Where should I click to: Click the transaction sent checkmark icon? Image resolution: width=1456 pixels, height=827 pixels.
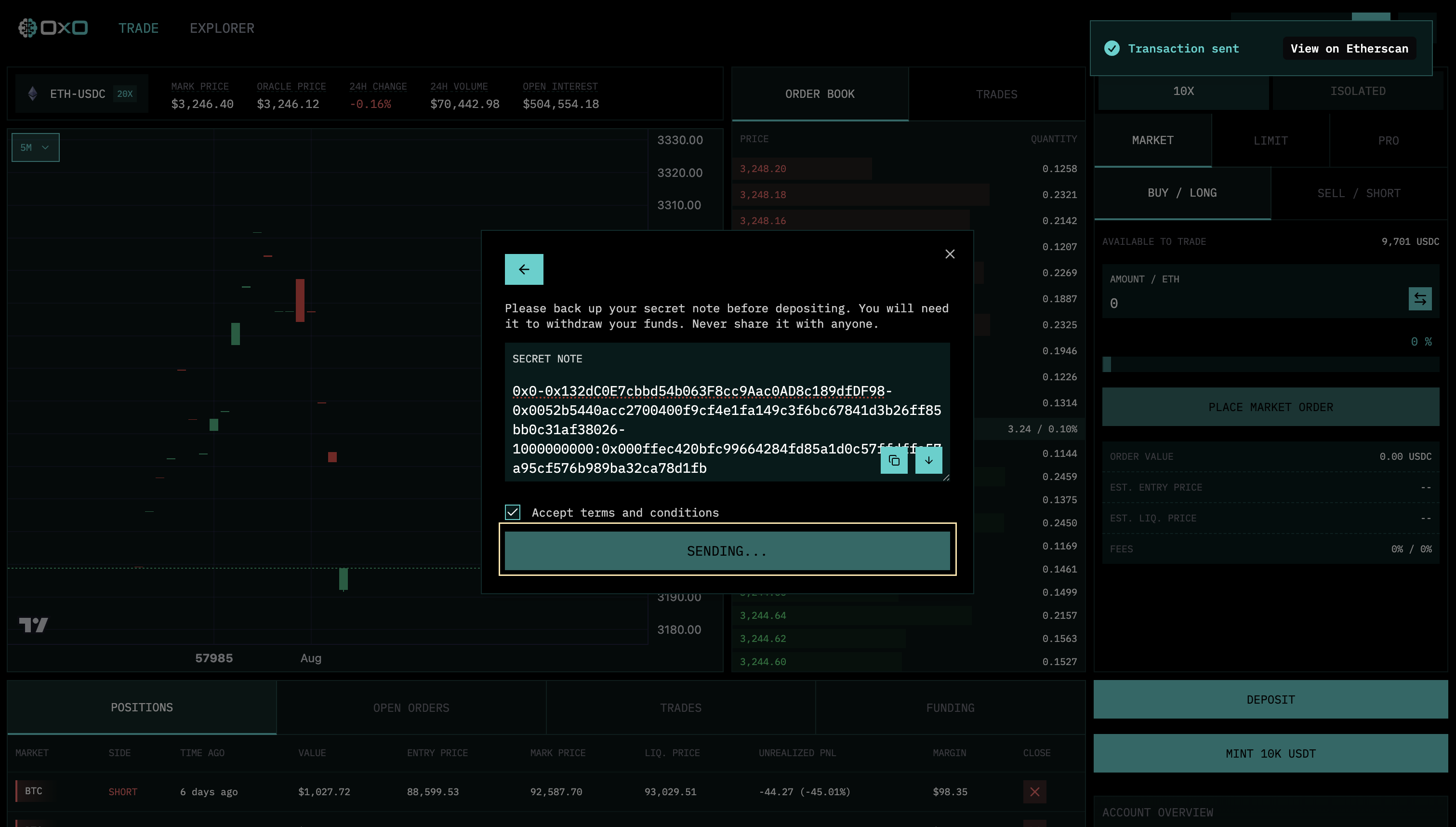(x=1112, y=48)
